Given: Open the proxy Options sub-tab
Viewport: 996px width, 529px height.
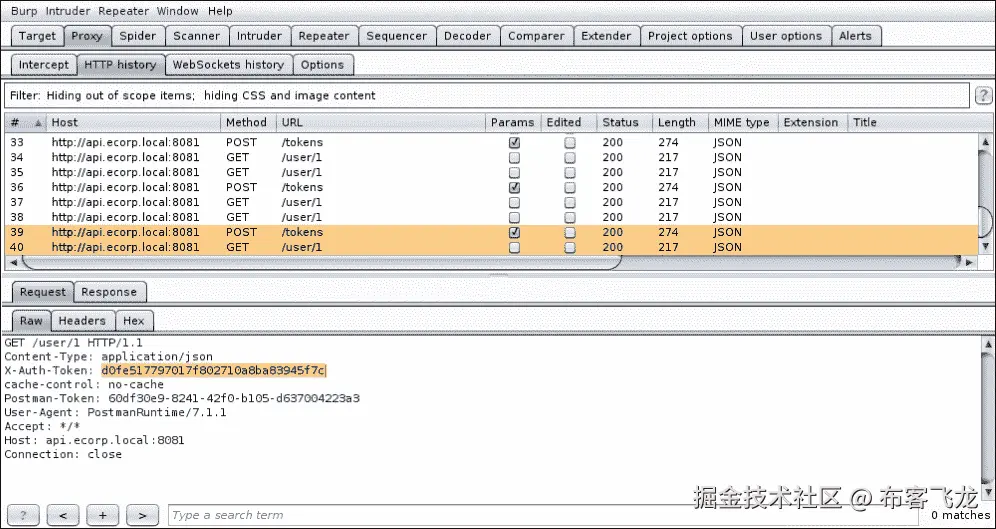Looking at the screenshot, I should point(323,65).
